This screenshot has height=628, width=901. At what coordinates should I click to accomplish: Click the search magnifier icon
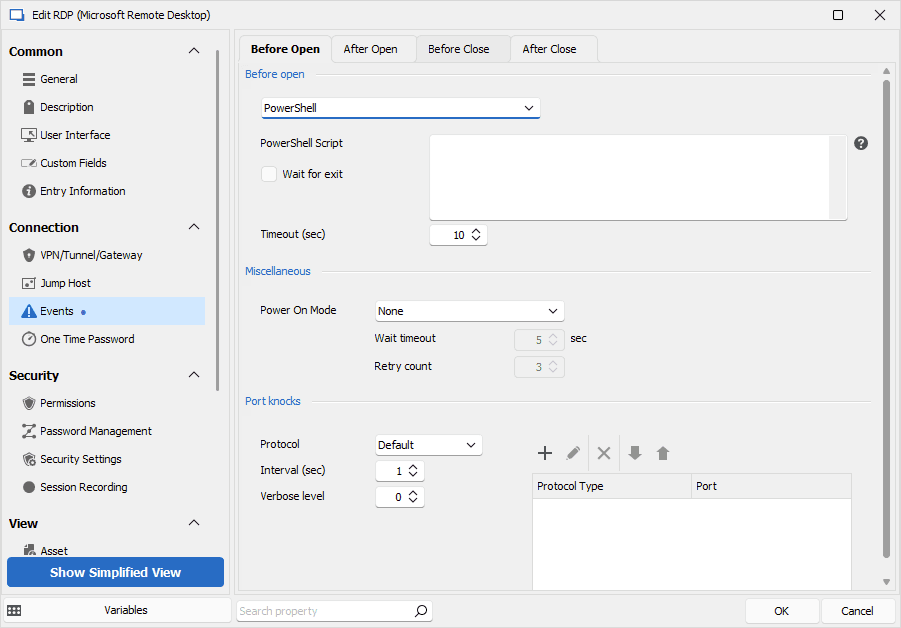pos(421,611)
